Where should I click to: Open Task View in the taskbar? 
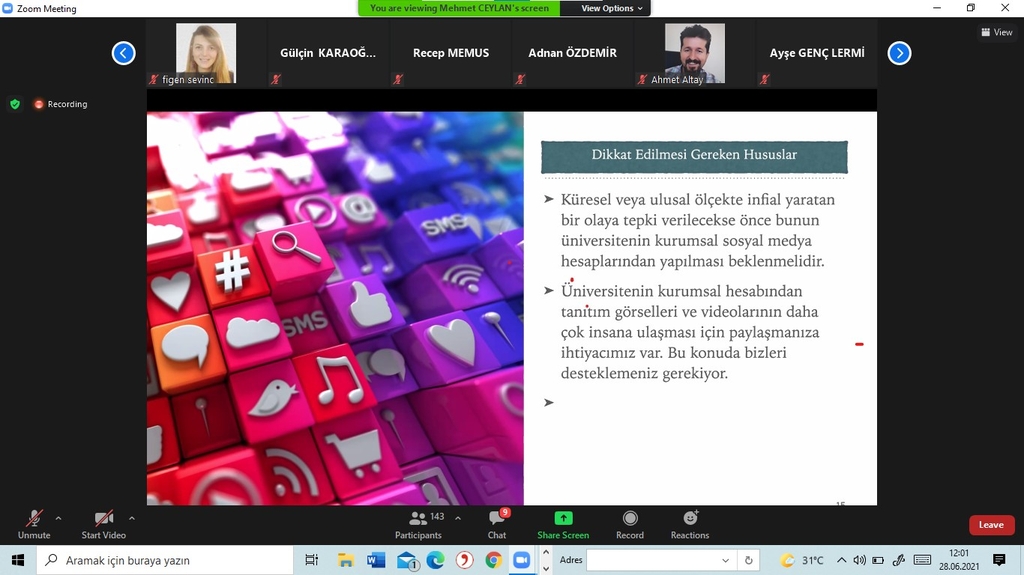tap(312, 560)
